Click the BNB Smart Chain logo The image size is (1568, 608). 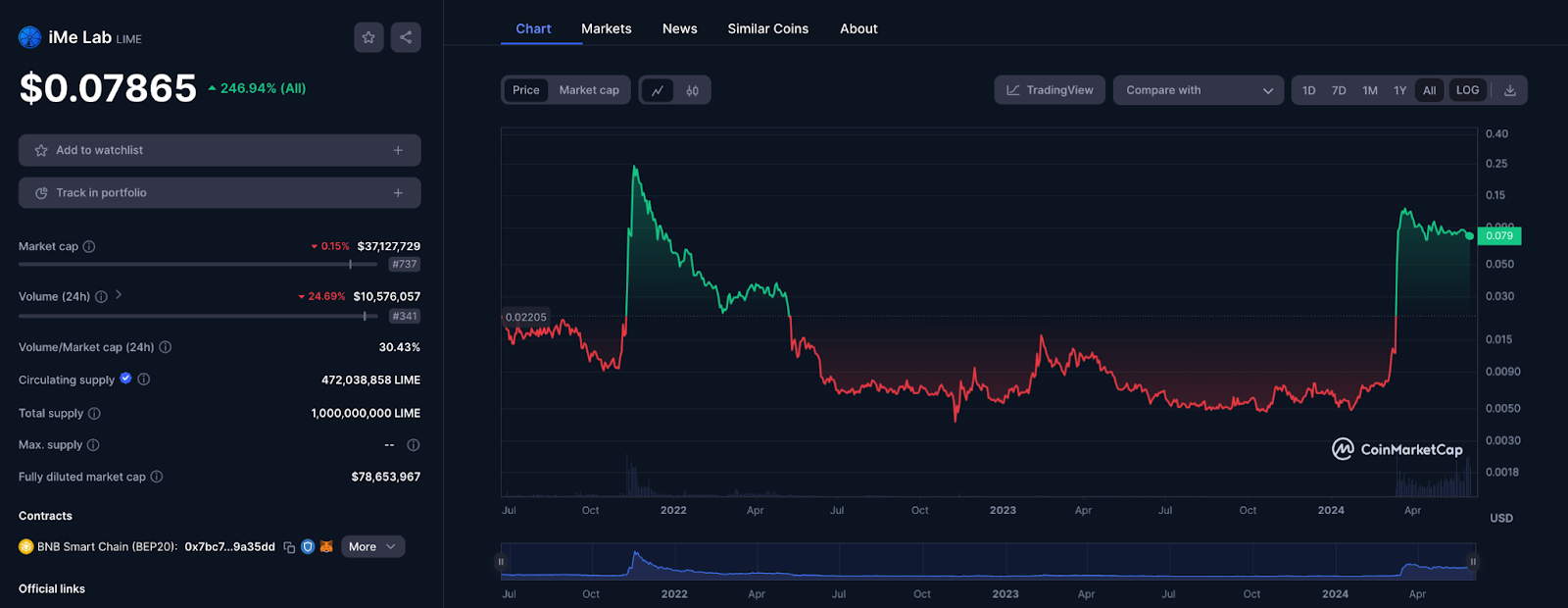tap(25, 547)
